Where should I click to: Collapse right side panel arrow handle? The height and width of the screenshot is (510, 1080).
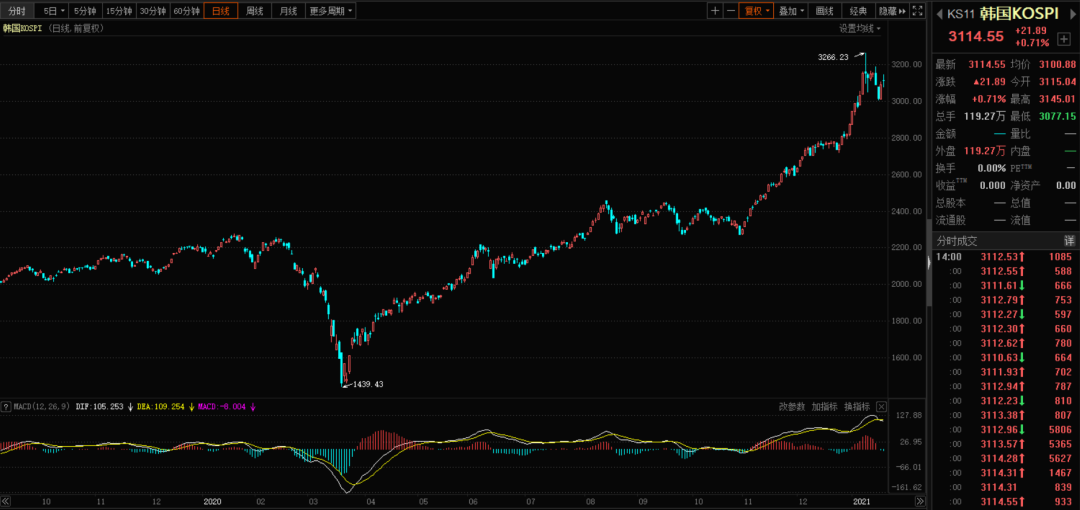(928, 261)
